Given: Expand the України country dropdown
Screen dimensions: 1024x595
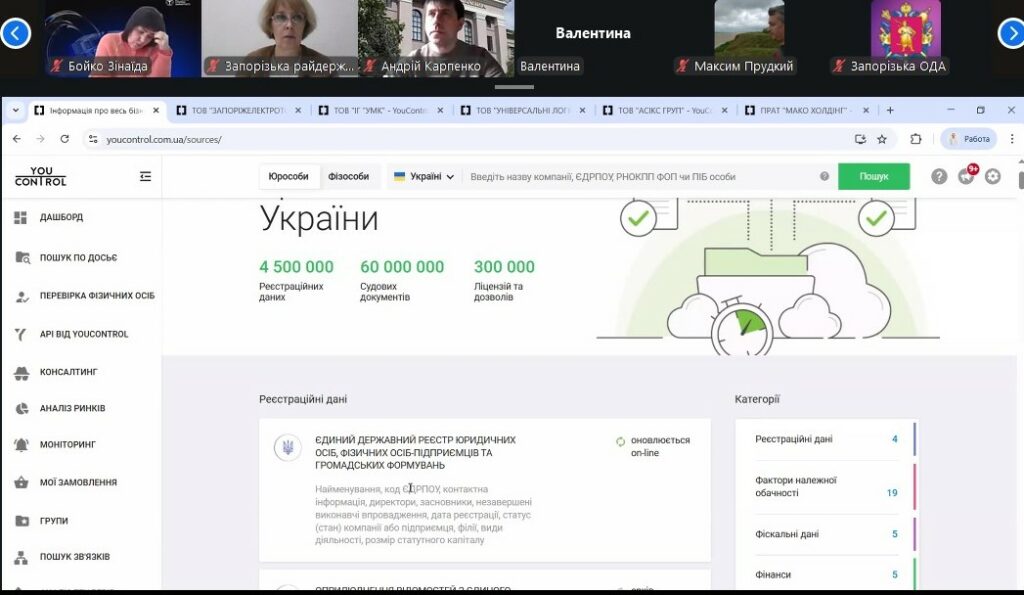Looking at the screenshot, I should (424, 176).
